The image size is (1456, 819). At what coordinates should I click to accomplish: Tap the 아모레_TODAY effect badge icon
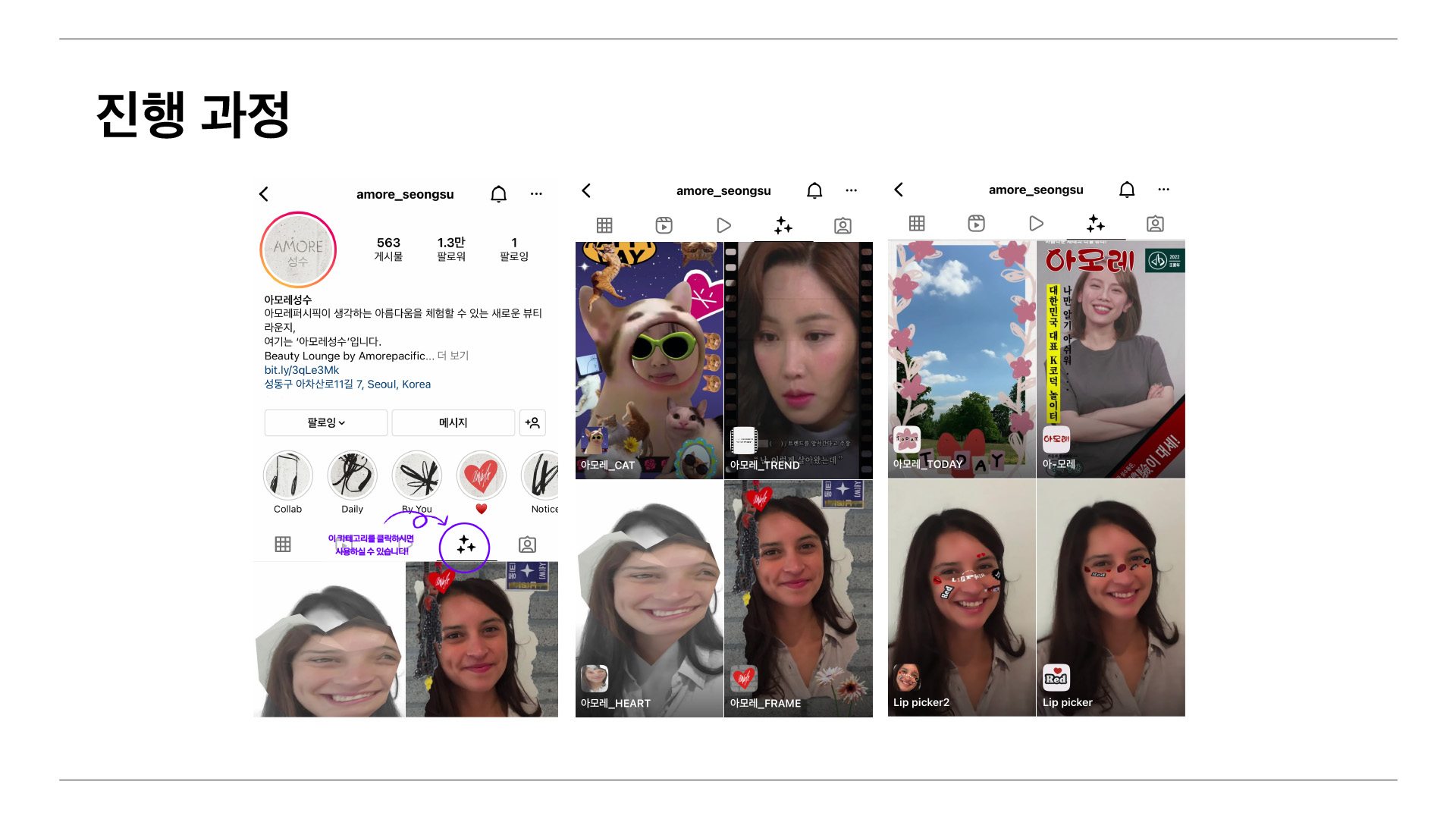[907, 440]
